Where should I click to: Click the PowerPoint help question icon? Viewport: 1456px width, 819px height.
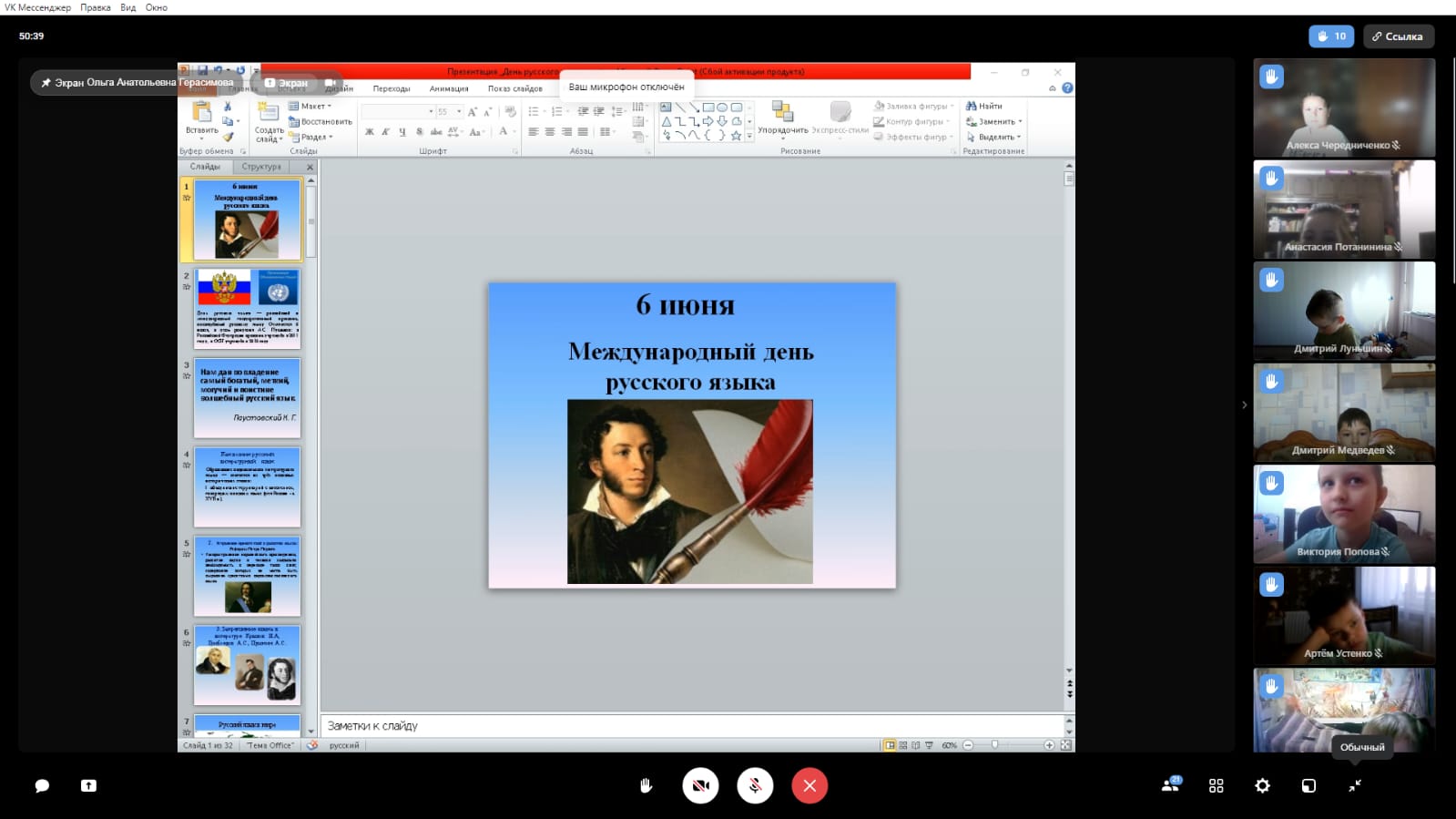[x=1067, y=88]
